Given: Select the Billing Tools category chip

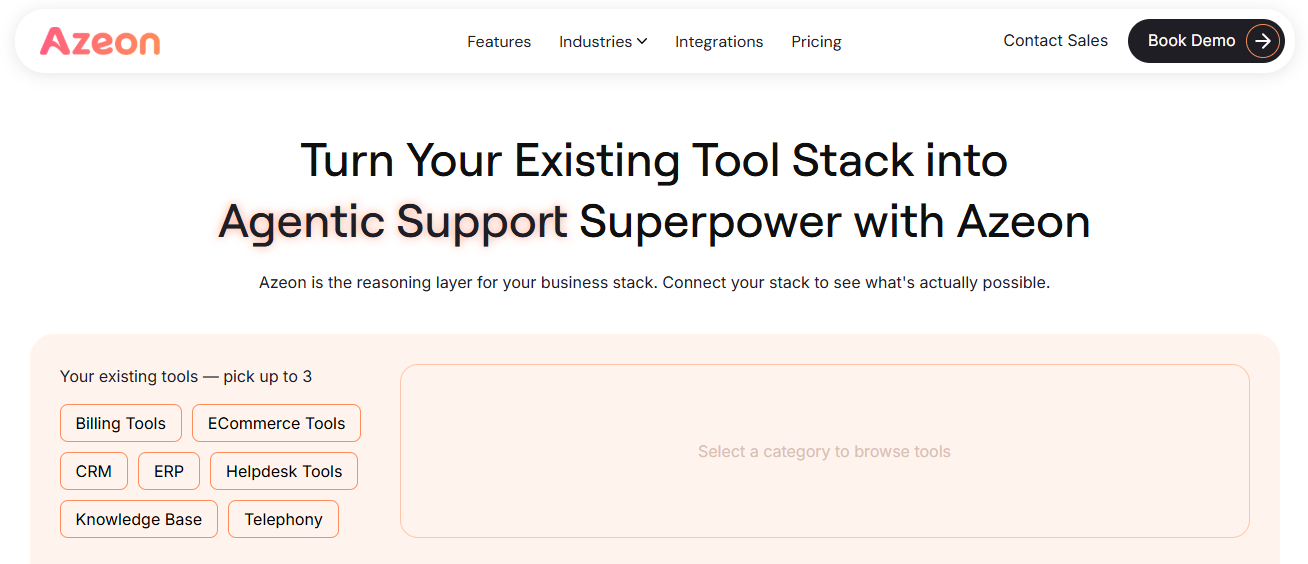Looking at the screenshot, I should click(121, 423).
